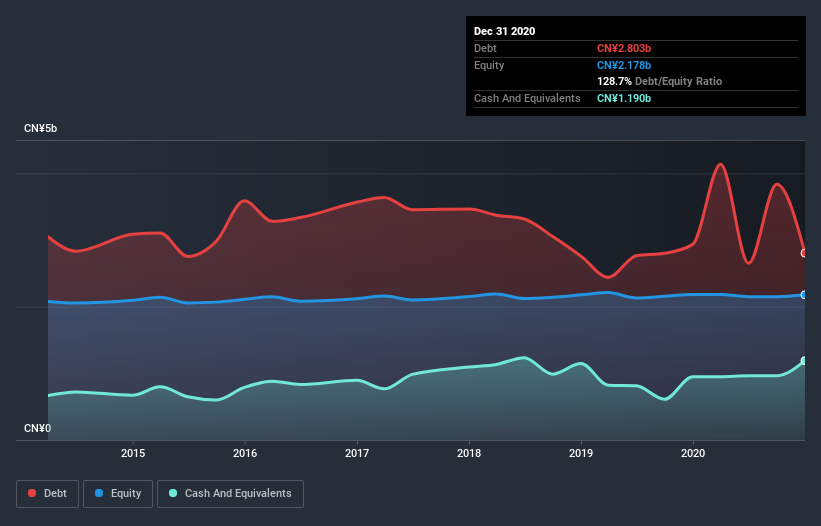Click the 2015 x-axis label
This screenshot has width=821, height=526.
coord(133,453)
